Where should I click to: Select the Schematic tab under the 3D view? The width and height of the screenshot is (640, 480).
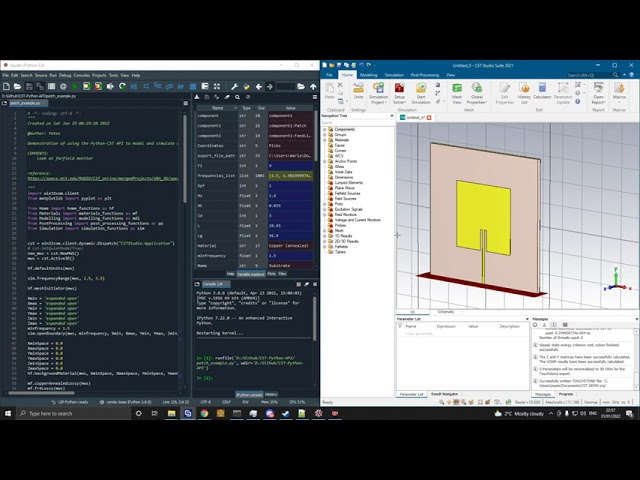[446, 312]
